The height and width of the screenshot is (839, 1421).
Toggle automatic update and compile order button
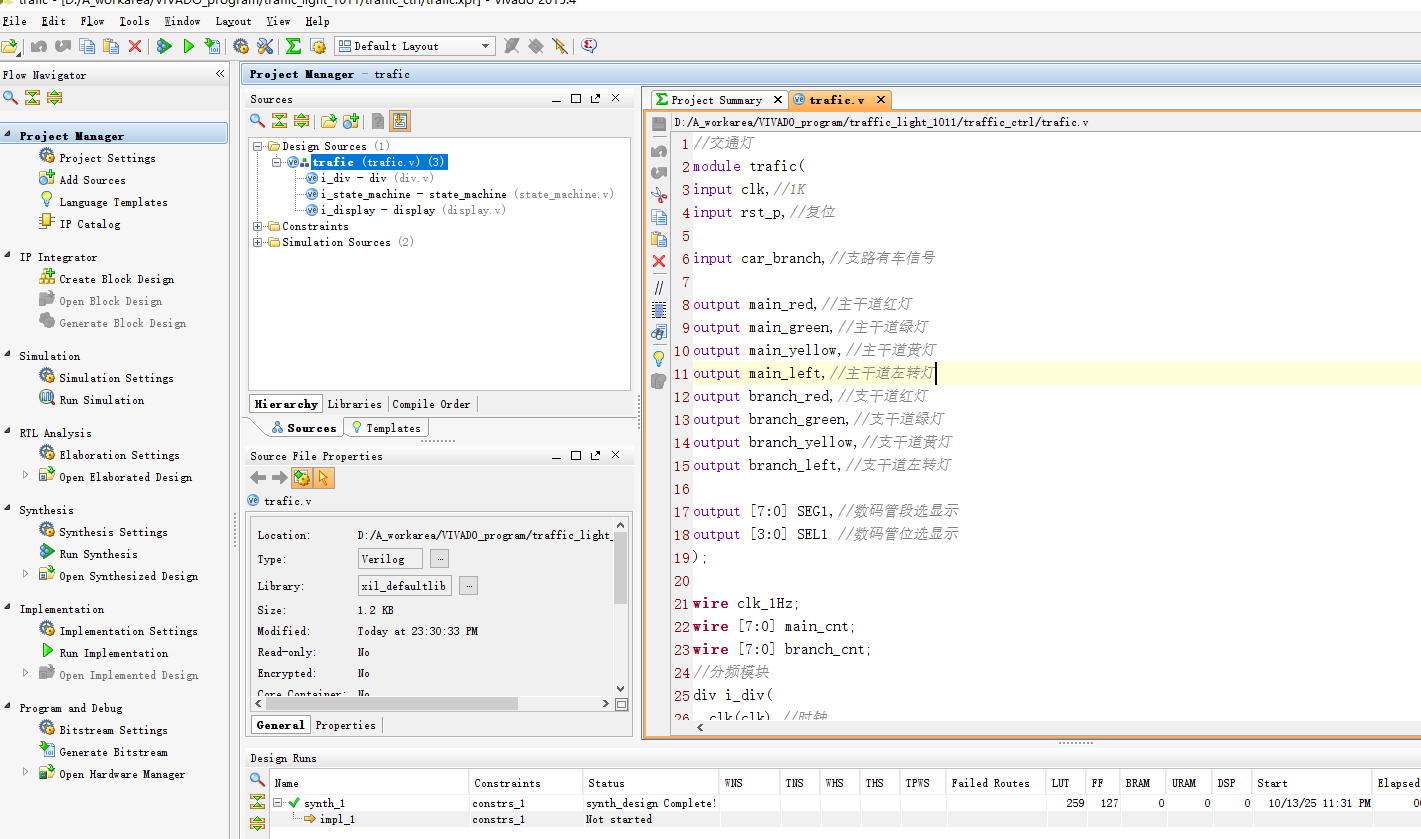click(x=400, y=121)
